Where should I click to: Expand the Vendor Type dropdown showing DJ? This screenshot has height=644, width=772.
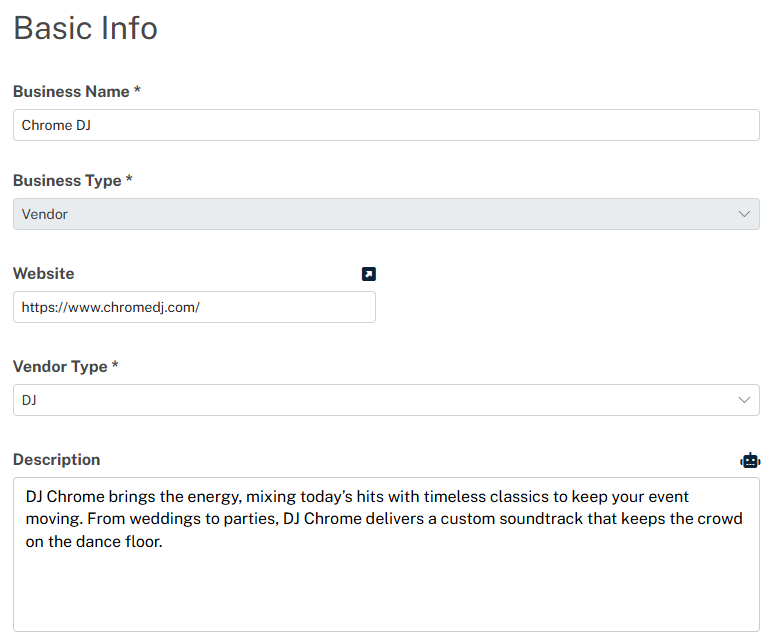tap(386, 400)
